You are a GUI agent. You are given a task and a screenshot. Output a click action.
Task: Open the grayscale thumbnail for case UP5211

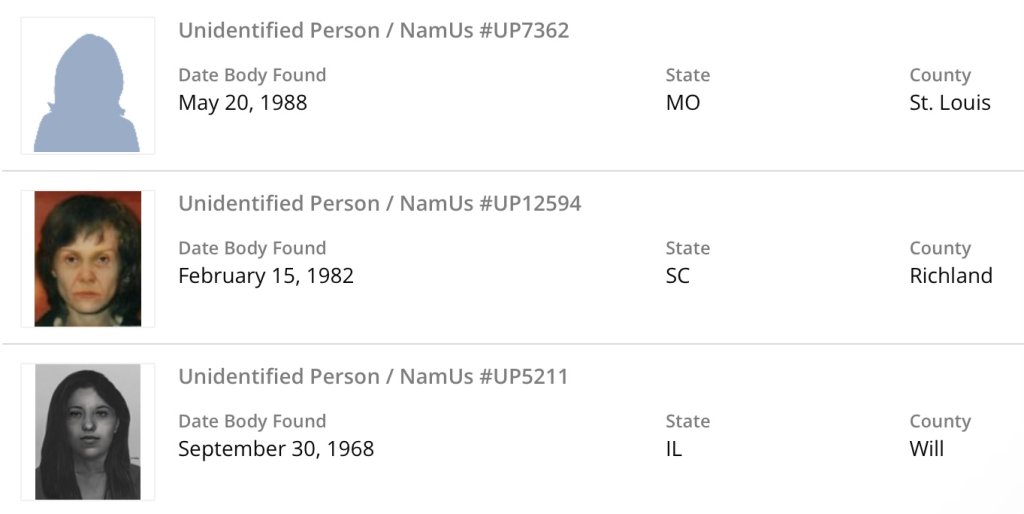coord(87,431)
